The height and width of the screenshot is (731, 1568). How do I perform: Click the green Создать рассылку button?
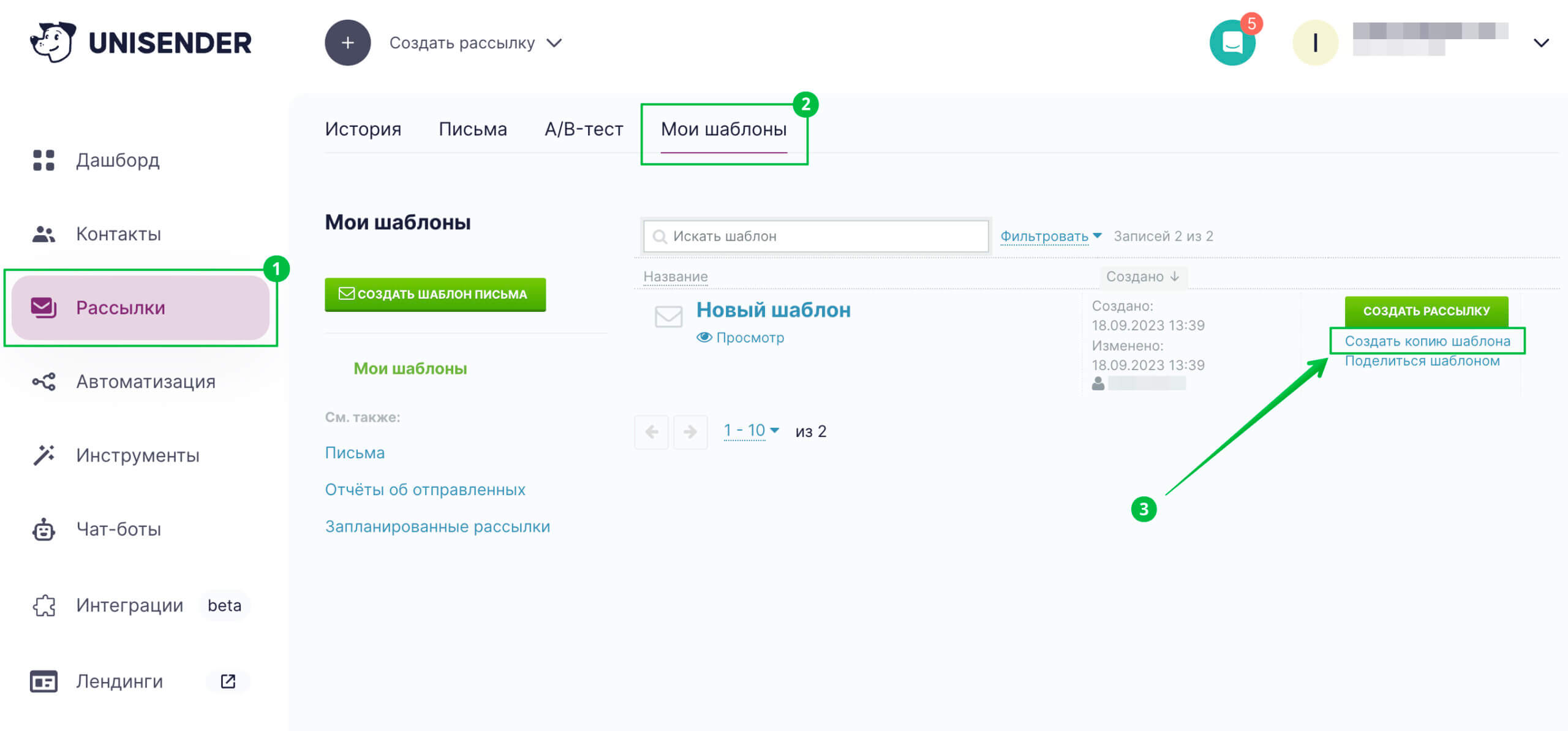tap(1427, 311)
